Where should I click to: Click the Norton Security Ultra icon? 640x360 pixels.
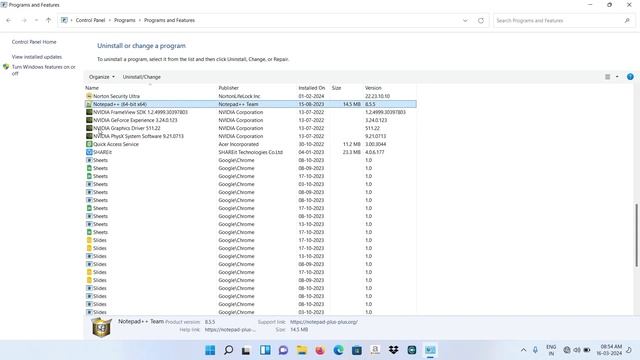(x=89, y=96)
